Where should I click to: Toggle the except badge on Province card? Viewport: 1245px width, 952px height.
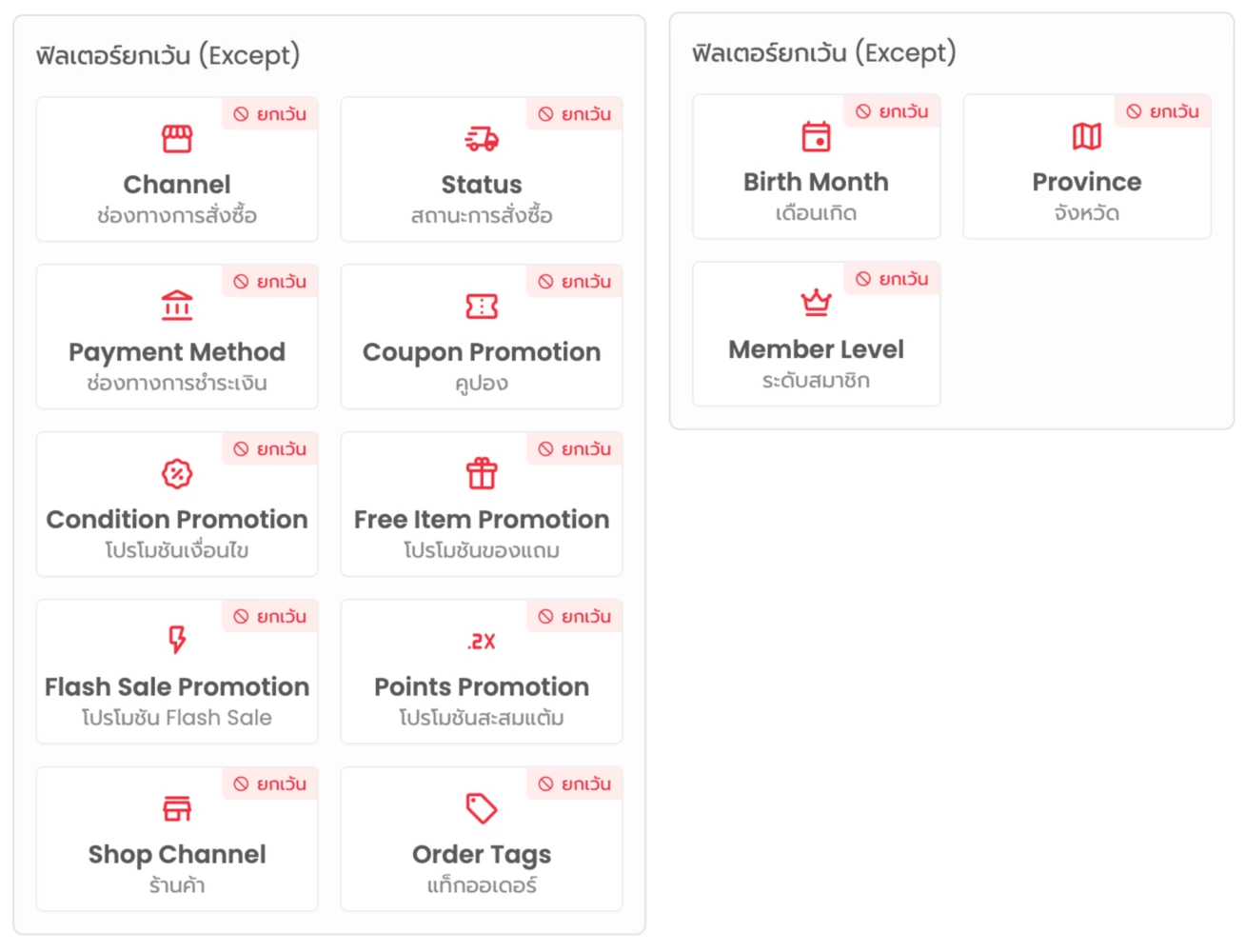coord(1163,111)
